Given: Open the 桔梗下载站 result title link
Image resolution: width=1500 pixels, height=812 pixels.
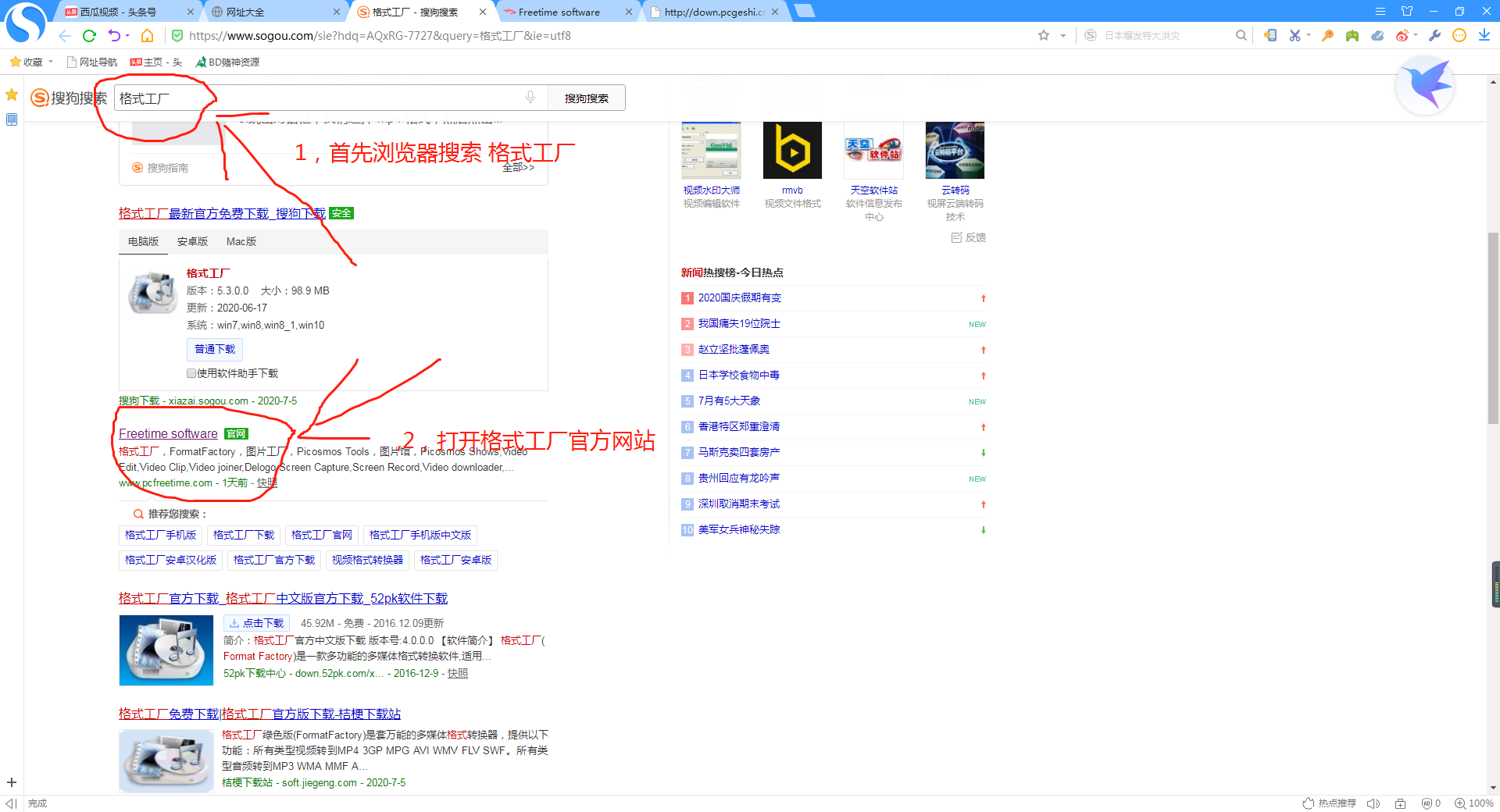Looking at the screenshot, I should point(260,714).
